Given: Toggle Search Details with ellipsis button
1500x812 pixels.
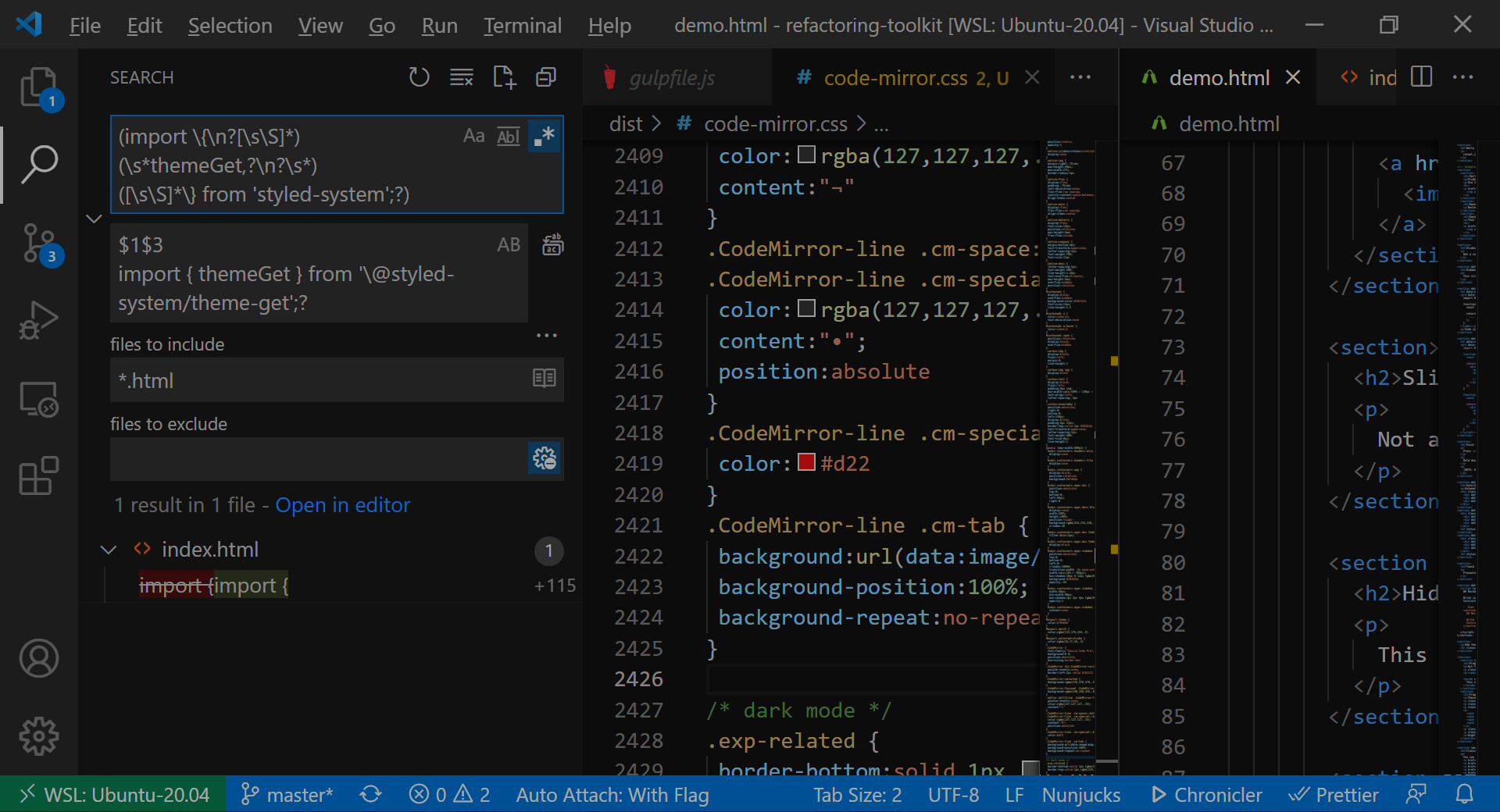Looking at the screenshot, I should point(547,335).
